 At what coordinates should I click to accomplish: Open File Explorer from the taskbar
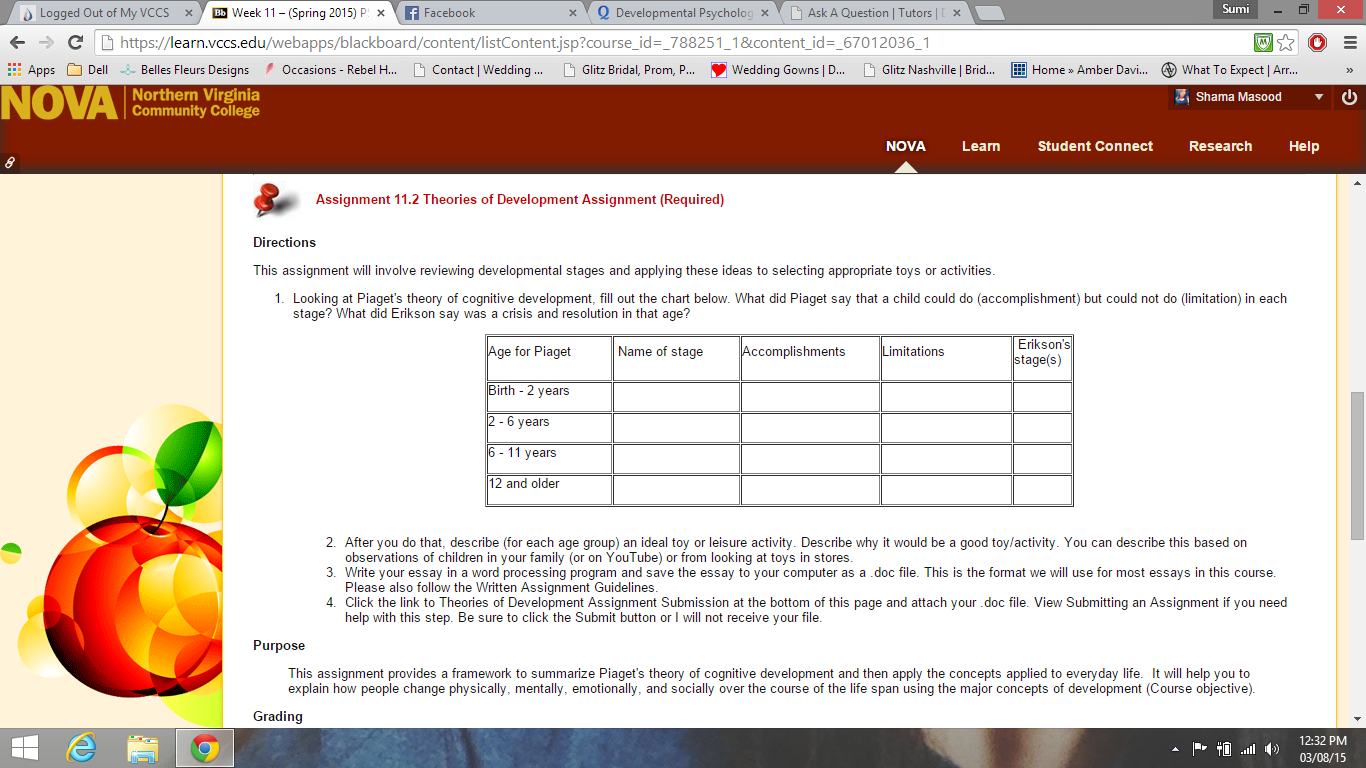143,748
